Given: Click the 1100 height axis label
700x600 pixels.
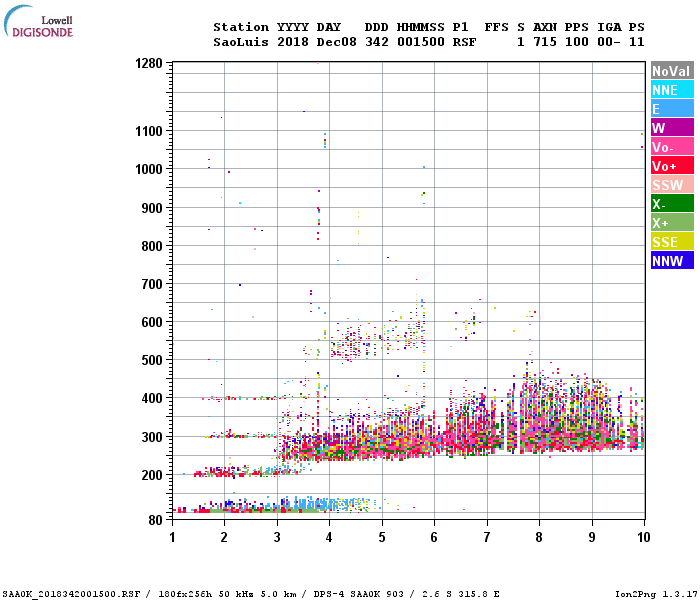Looking at the screenshot, I should coord(149,131).
